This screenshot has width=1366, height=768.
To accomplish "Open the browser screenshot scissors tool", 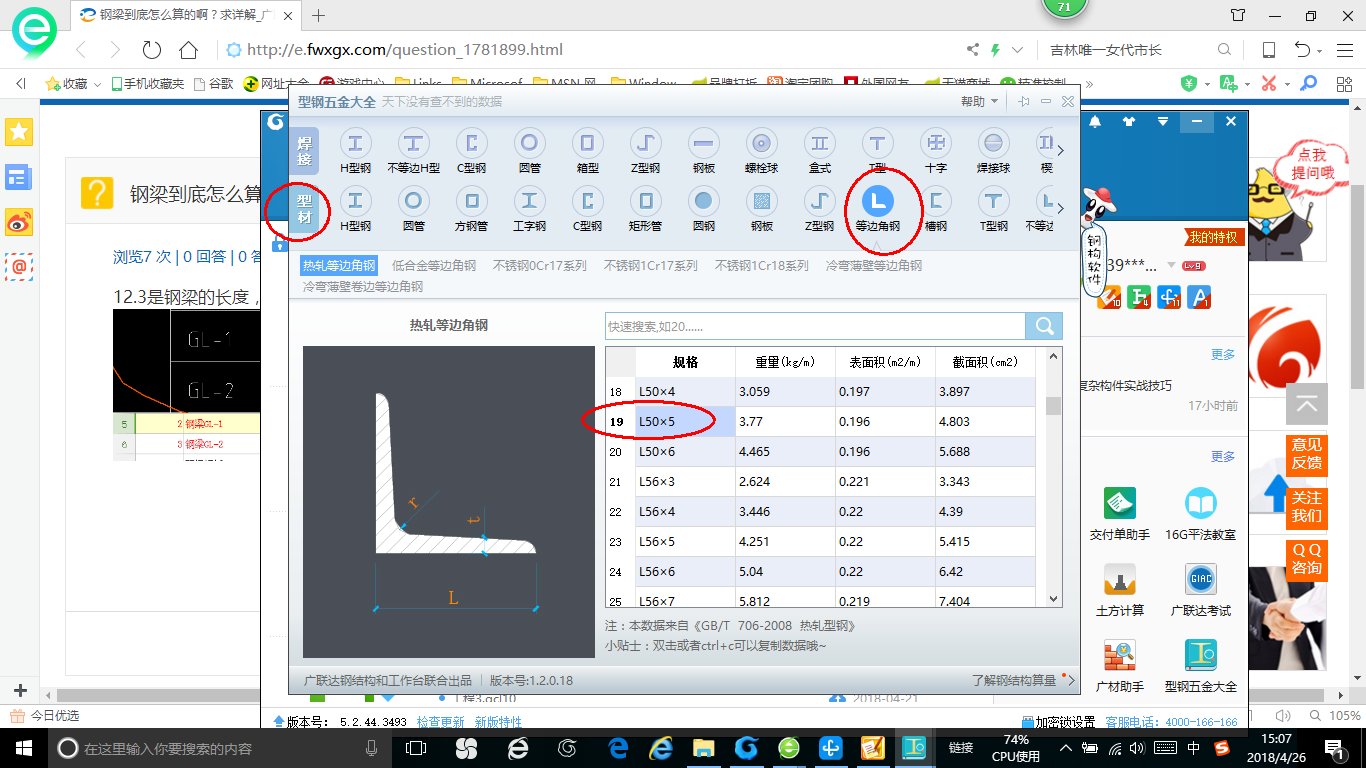I will 1269,84.
